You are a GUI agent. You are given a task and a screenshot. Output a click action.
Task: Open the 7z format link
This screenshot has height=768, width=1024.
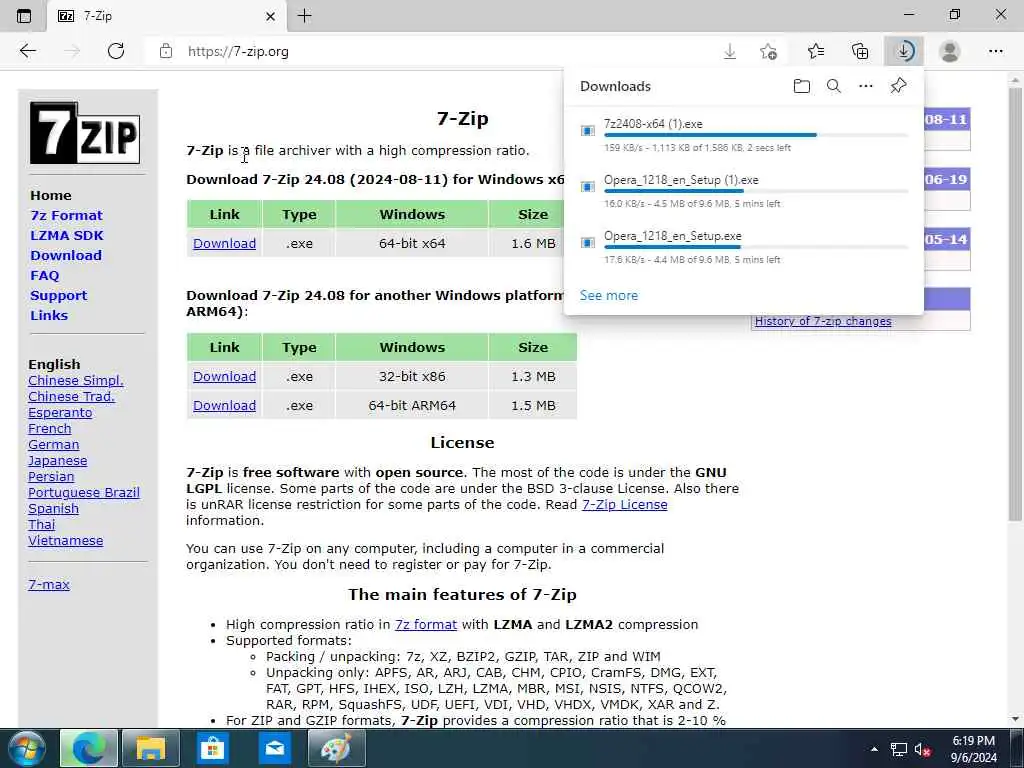426,625
